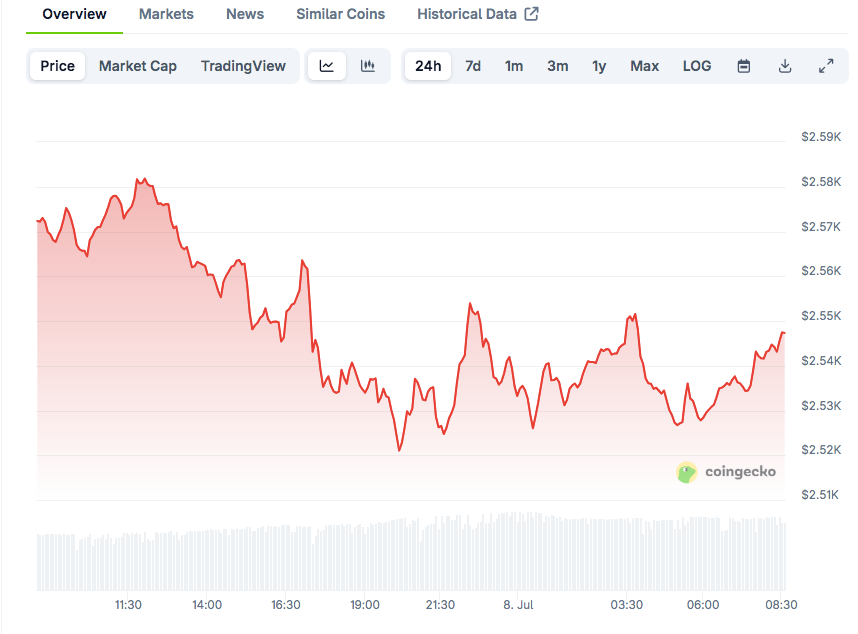858x634 pixels.
Task: Select the Overview tab
Action: (x=74, y=14)
